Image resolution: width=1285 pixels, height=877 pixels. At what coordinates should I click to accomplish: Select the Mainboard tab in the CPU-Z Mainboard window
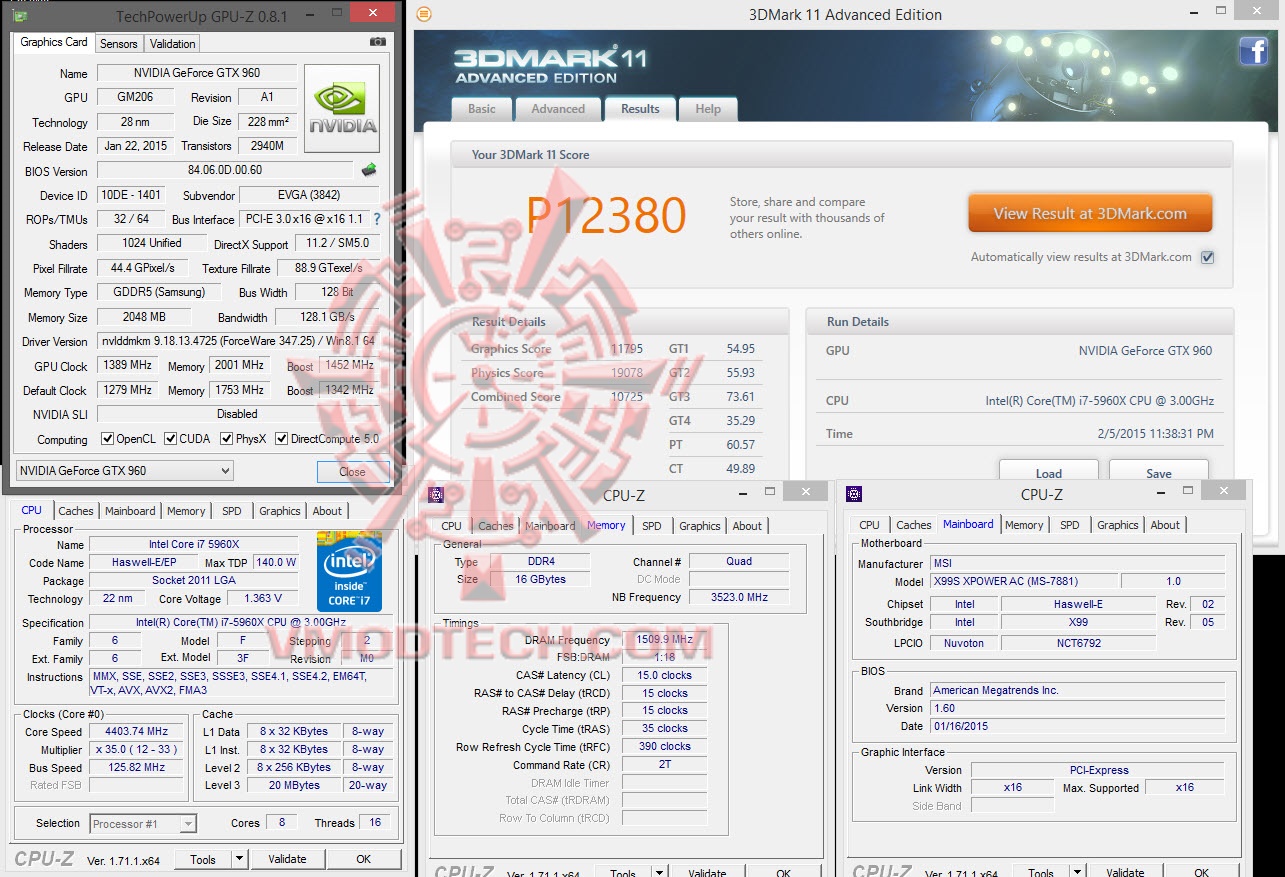pyautogui.click(x=968, y=524)
